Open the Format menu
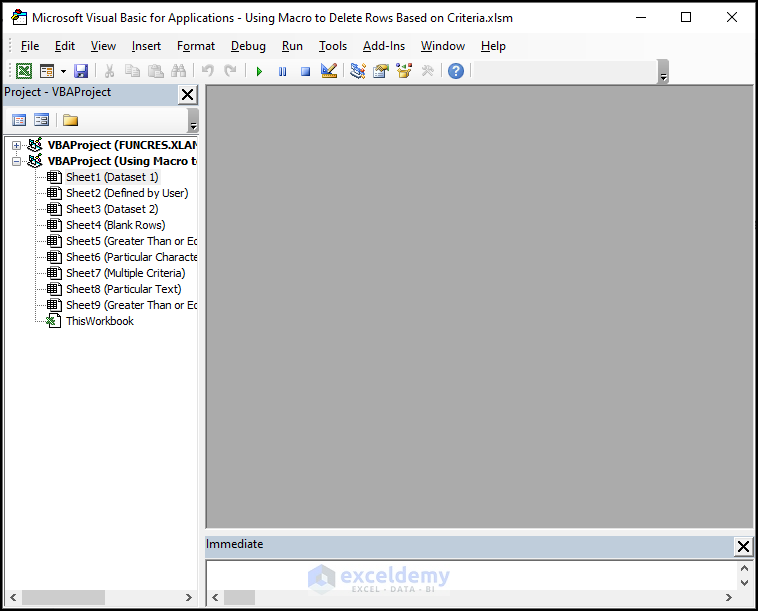 pos(196,46)
